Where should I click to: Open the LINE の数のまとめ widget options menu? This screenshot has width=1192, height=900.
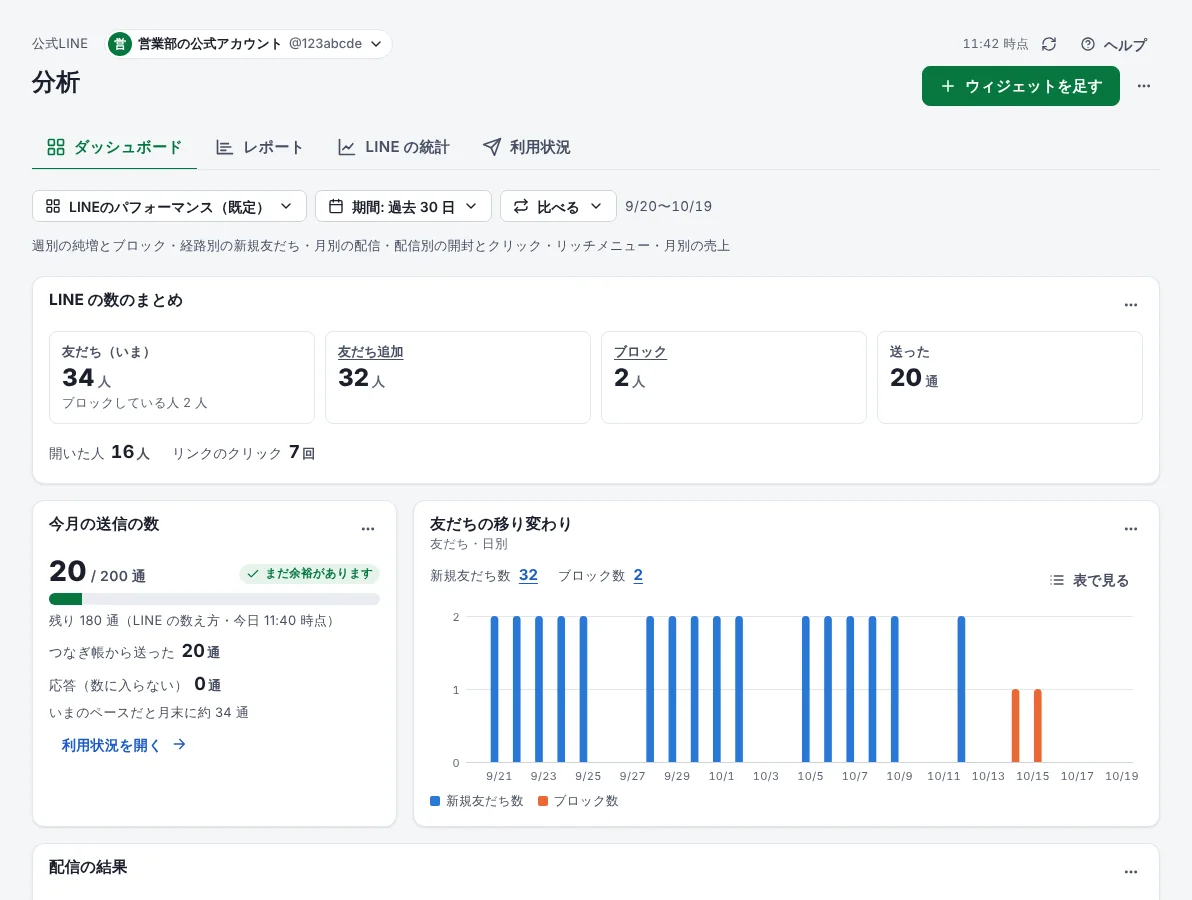(1130, 305)
